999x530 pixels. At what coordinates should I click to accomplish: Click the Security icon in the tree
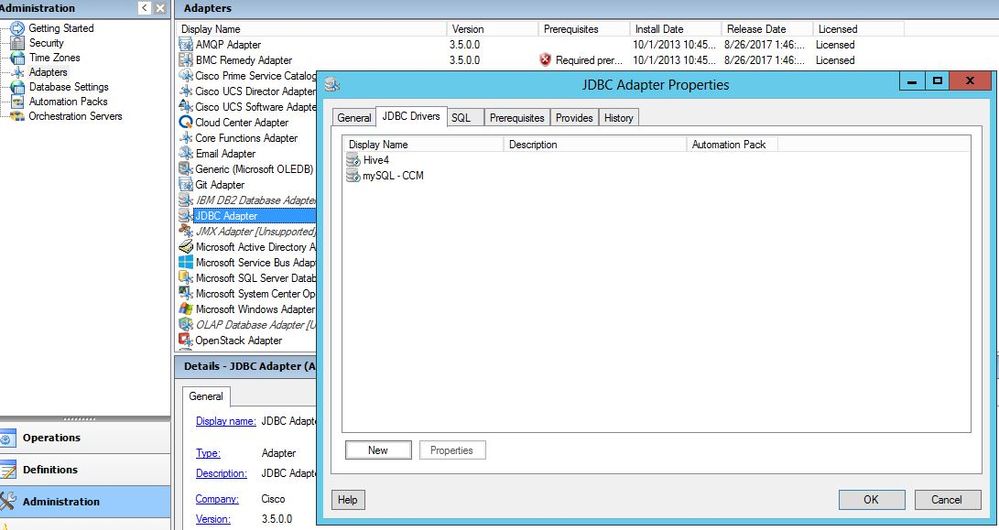18,43
